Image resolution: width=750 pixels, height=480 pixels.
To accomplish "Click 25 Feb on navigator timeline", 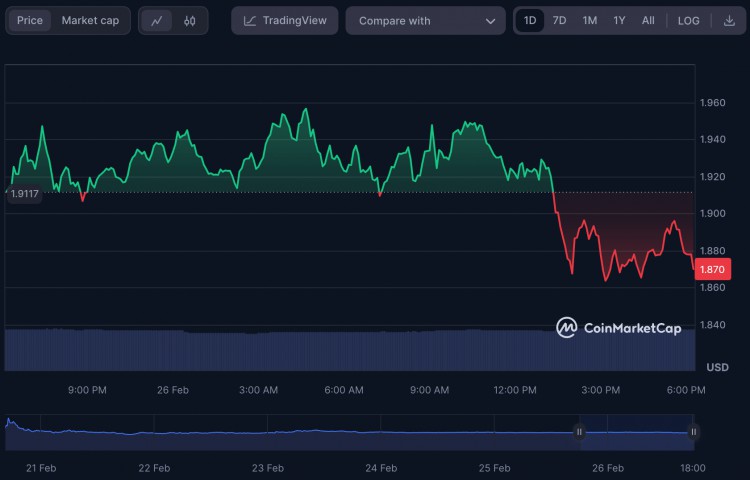I will pyautogui.click(x=494, y=468).
